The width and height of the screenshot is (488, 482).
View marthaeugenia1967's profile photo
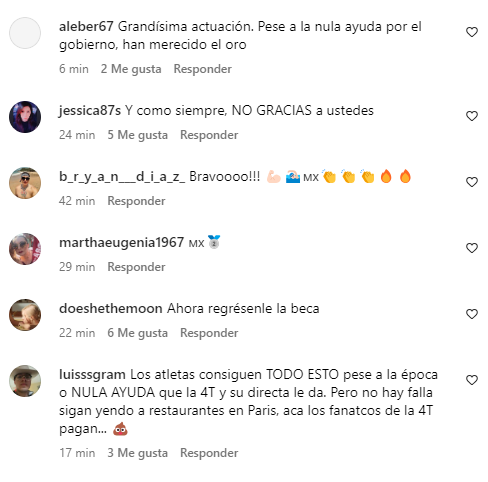(x=25, y=249)
